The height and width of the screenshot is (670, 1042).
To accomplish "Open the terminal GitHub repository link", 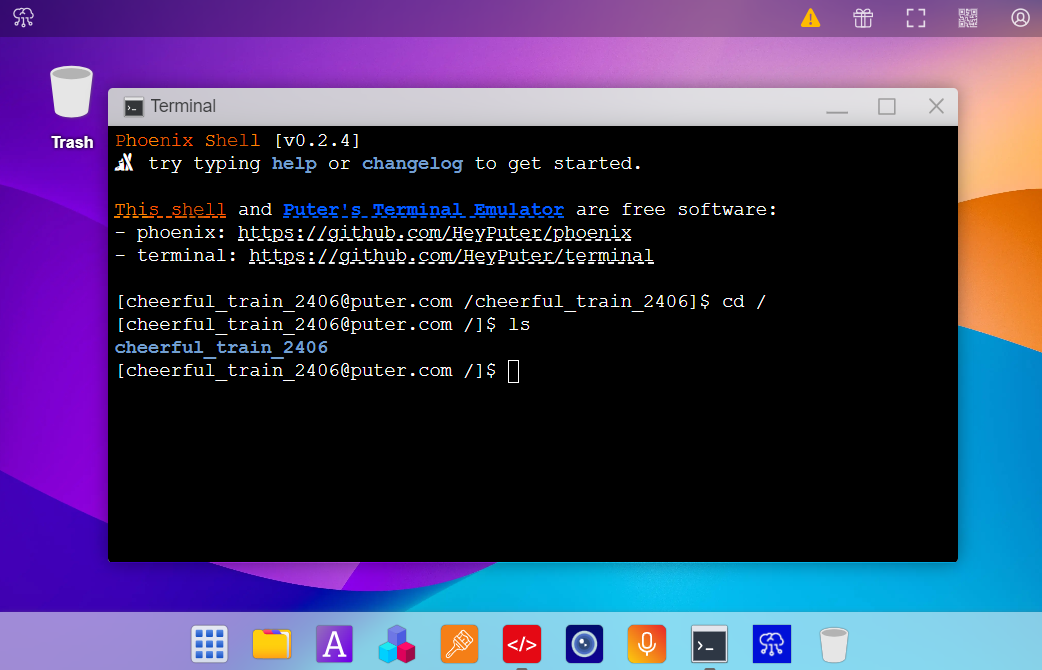I will click(451, 255).
